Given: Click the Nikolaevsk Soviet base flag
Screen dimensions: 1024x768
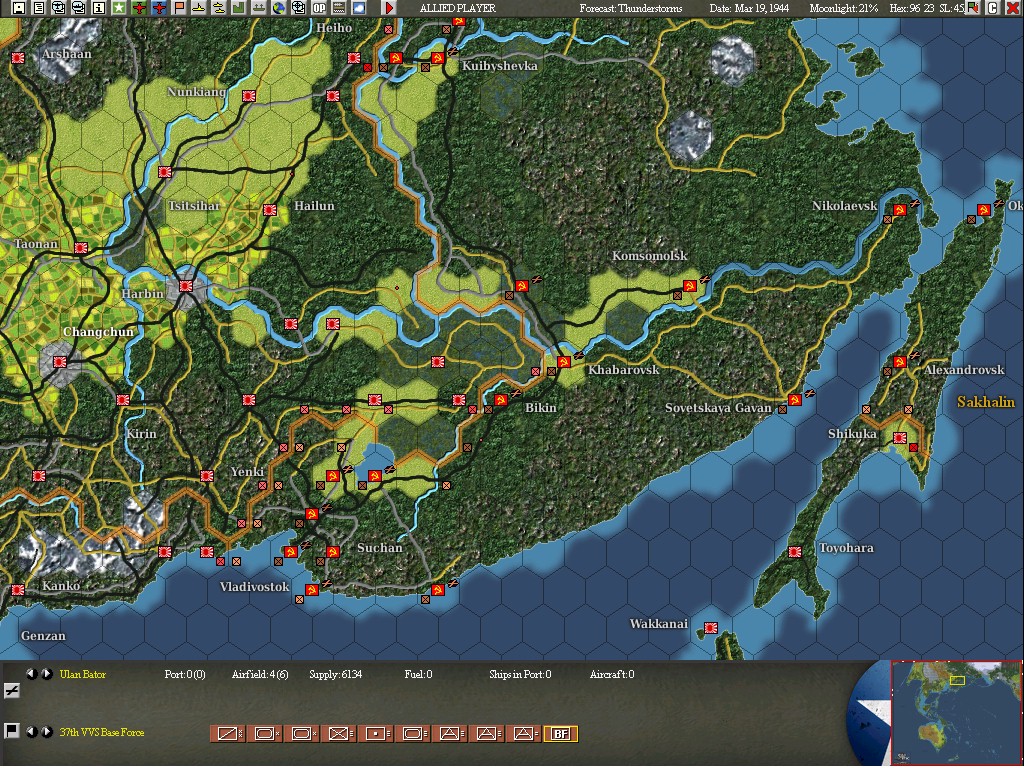Looking at the screenshot, I should click(x=899, y=210).
